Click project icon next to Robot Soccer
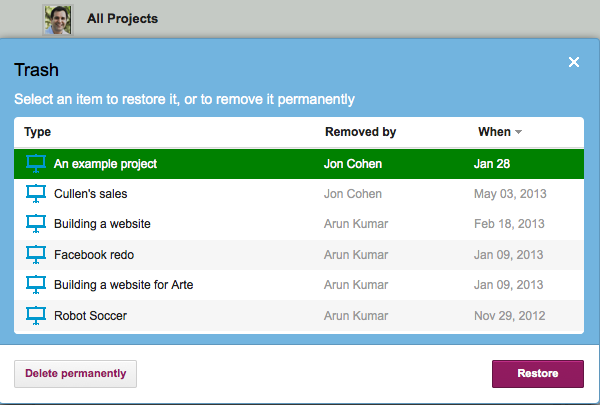600x405 pixels. [36, 316]
